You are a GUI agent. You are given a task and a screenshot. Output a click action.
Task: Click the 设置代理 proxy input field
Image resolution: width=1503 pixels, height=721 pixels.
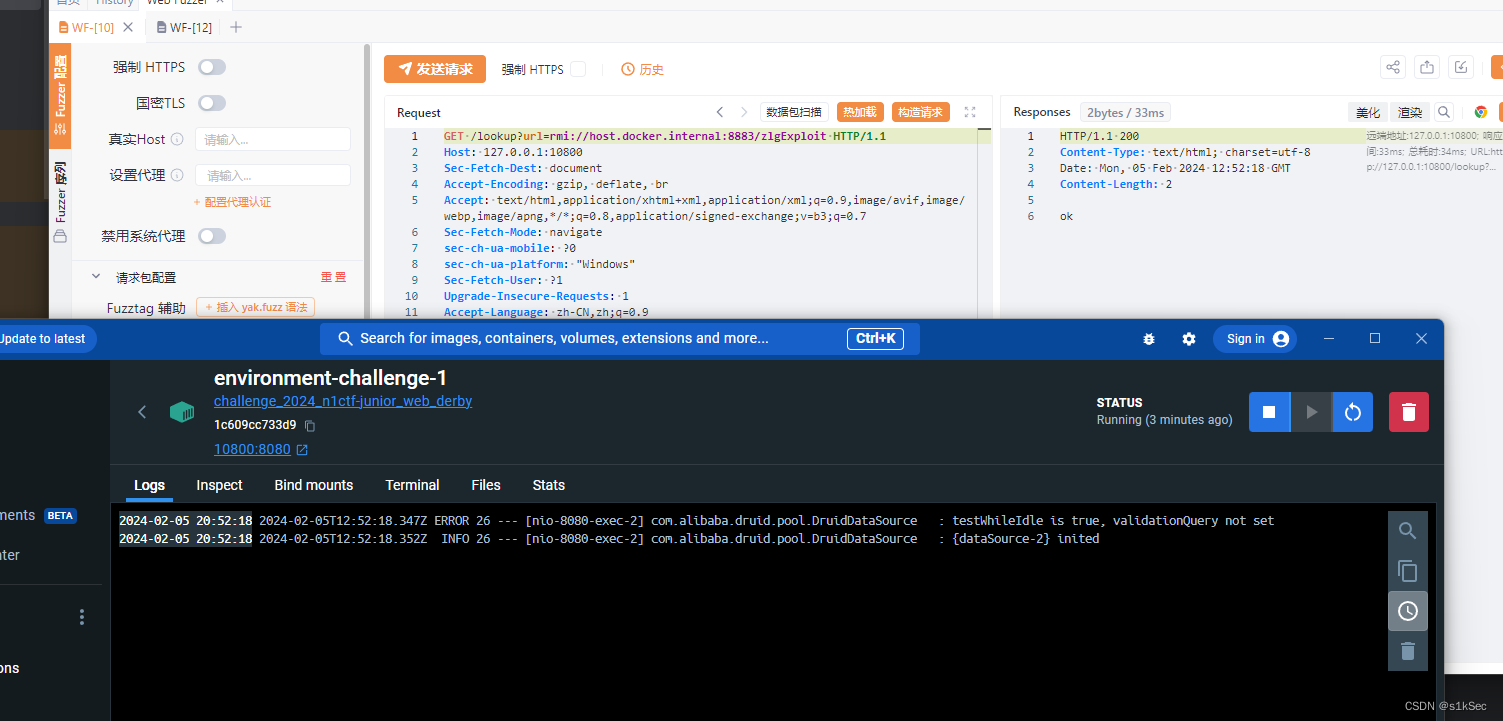[273, 175]
